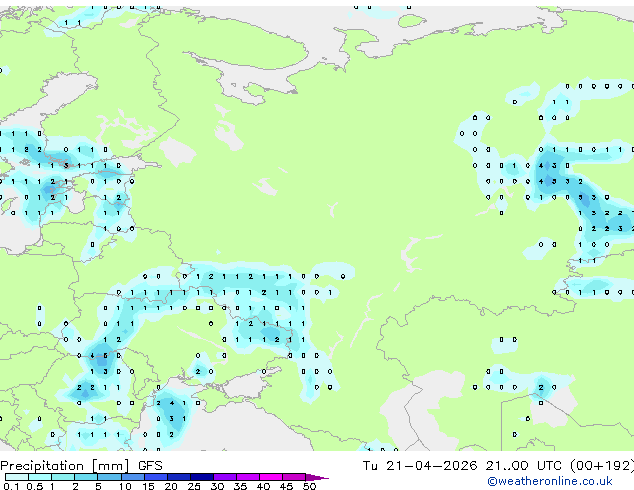Viewport: 634px width, 490px height.
Task: Click the '15' legend scale label
Action: pos(148,486)
